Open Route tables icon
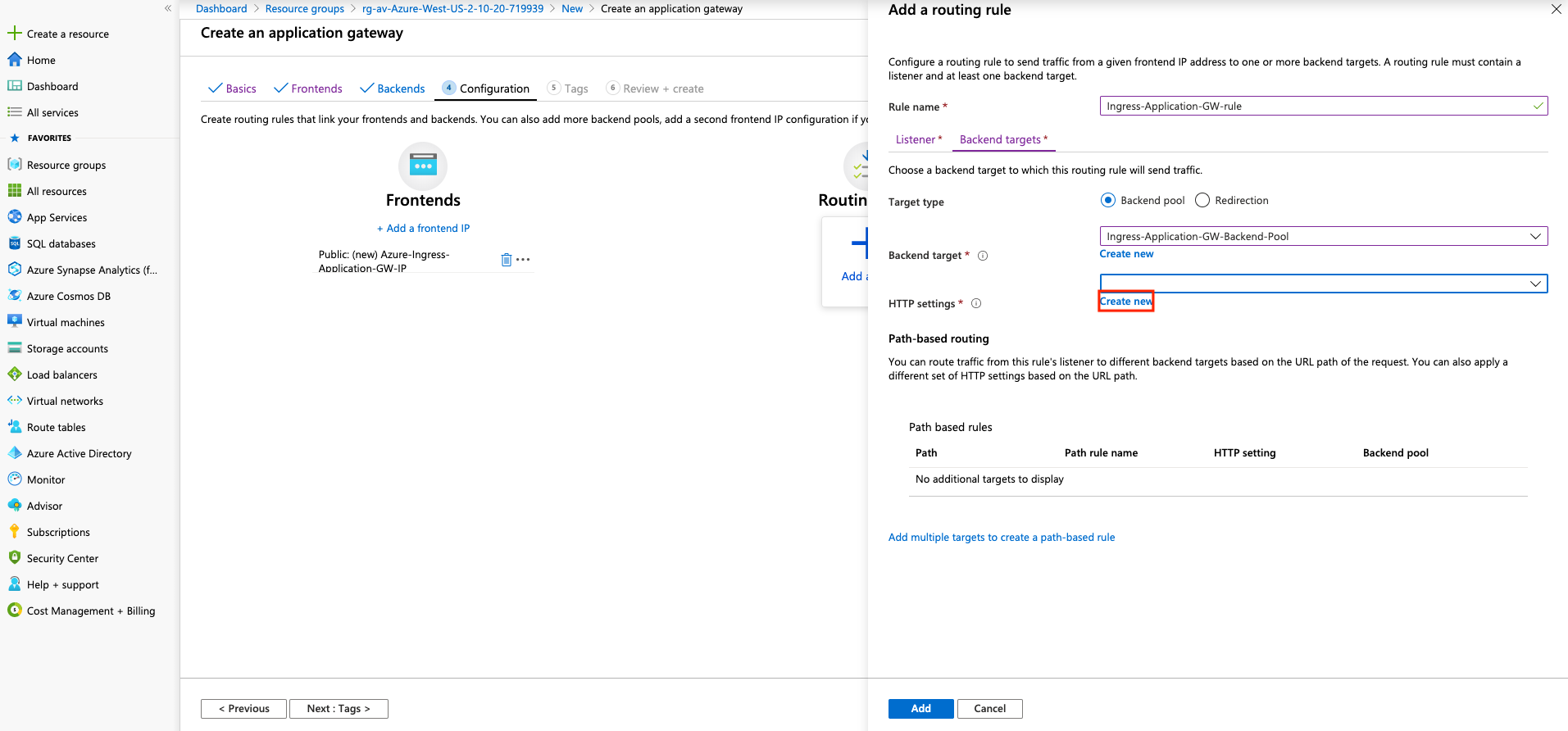The image size is (1568, 731). [x=14, y=427]
